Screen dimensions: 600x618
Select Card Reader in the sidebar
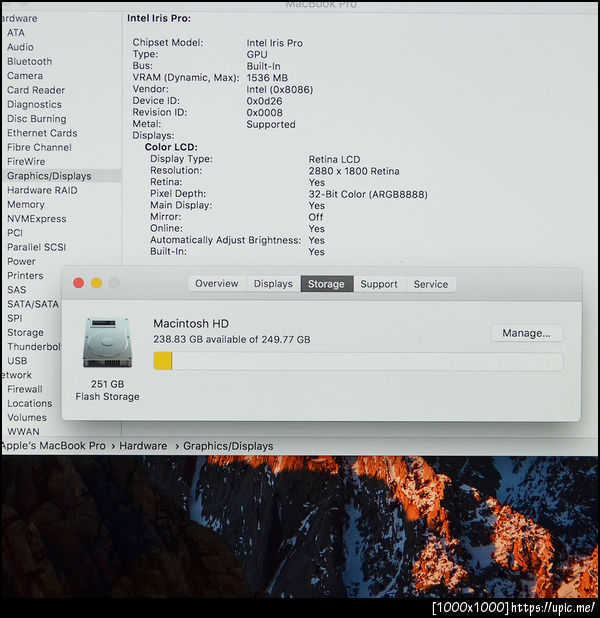point(36,90)
